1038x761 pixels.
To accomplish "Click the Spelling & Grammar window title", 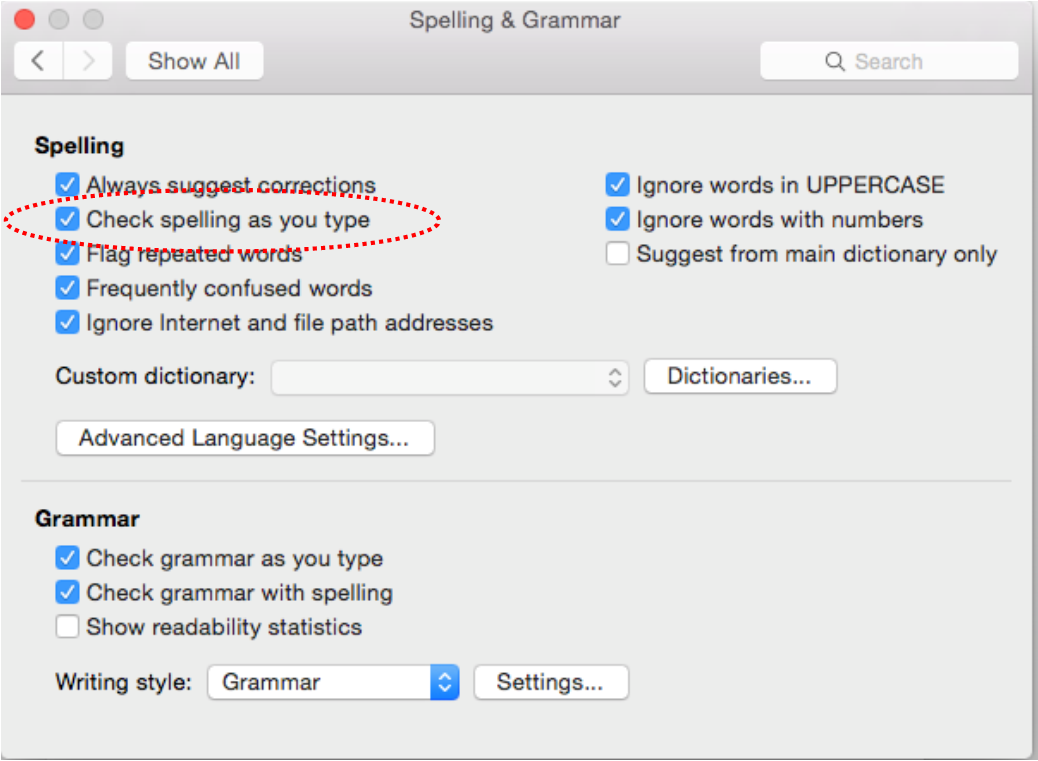I will pos(514,20).
